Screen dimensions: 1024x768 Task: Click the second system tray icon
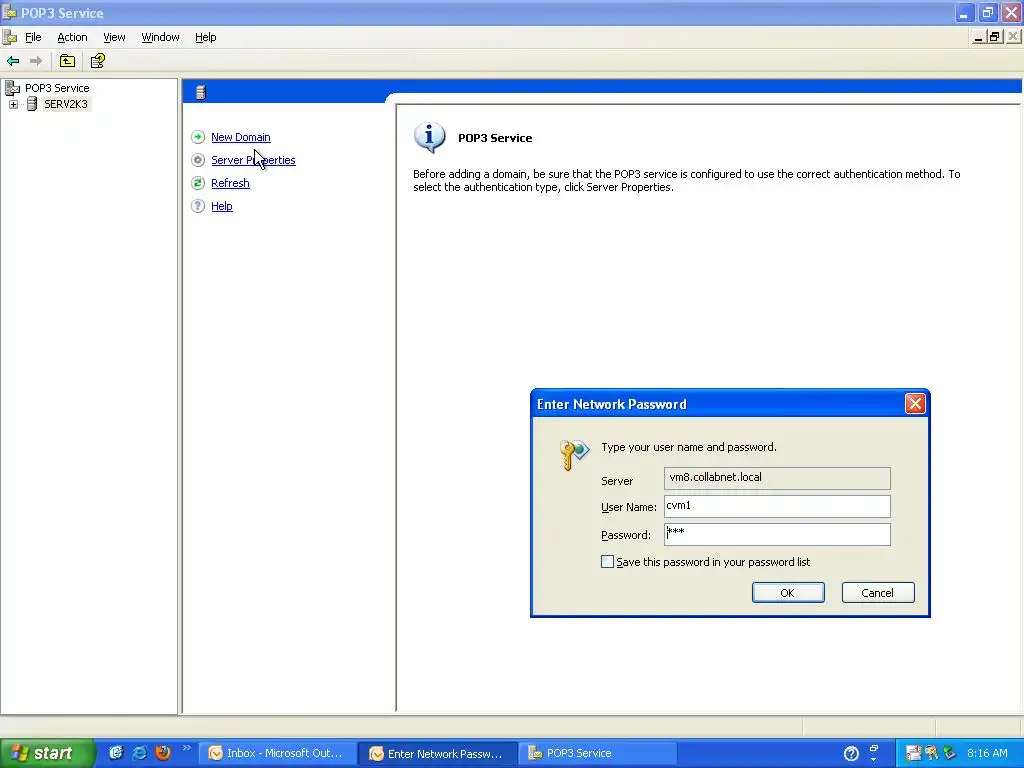(x=931, y=753)
